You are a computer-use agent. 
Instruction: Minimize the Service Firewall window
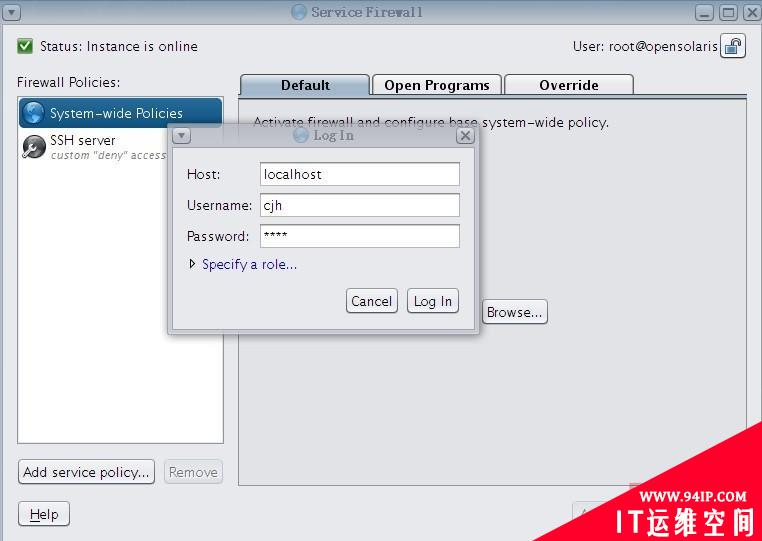coord(704,12)
